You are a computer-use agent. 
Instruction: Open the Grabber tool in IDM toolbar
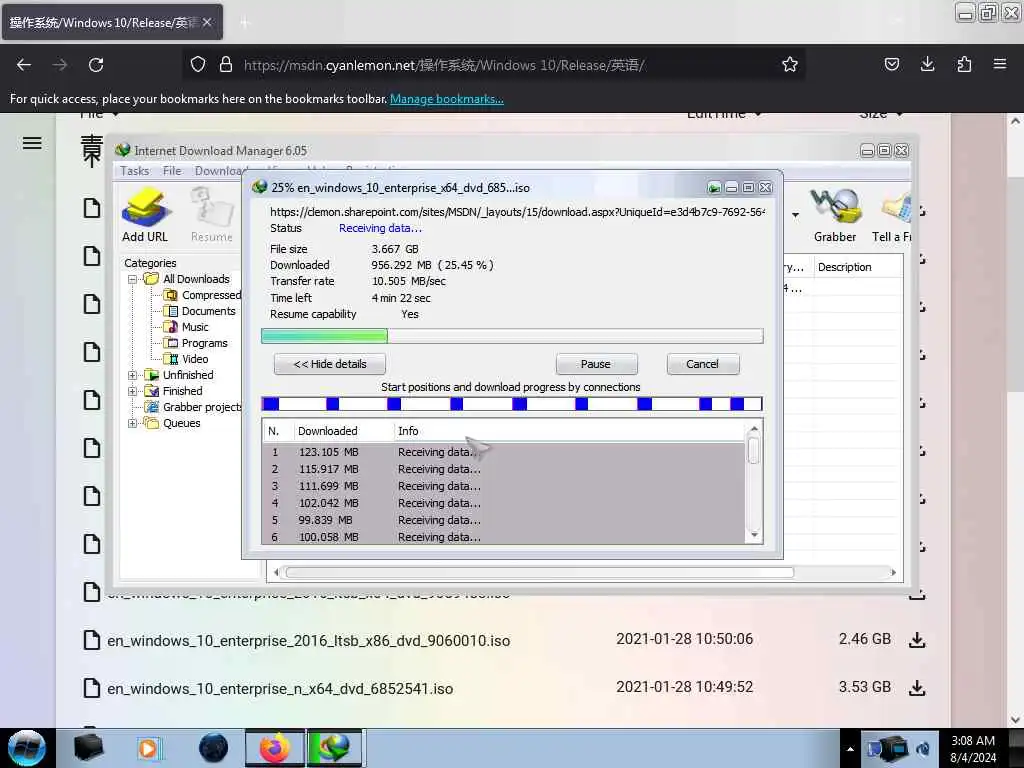[x=835, y=215]
